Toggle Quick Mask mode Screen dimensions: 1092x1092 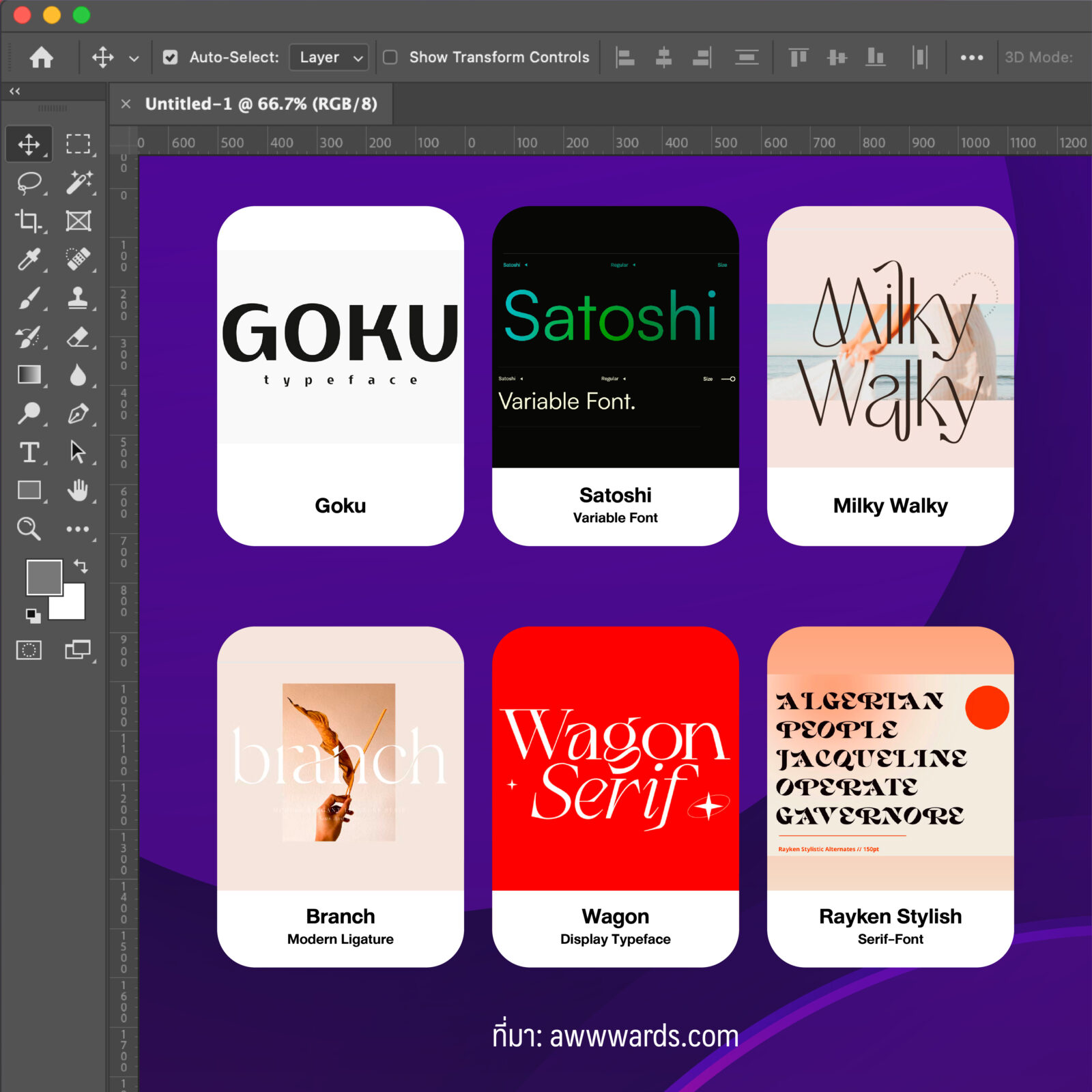29,650
